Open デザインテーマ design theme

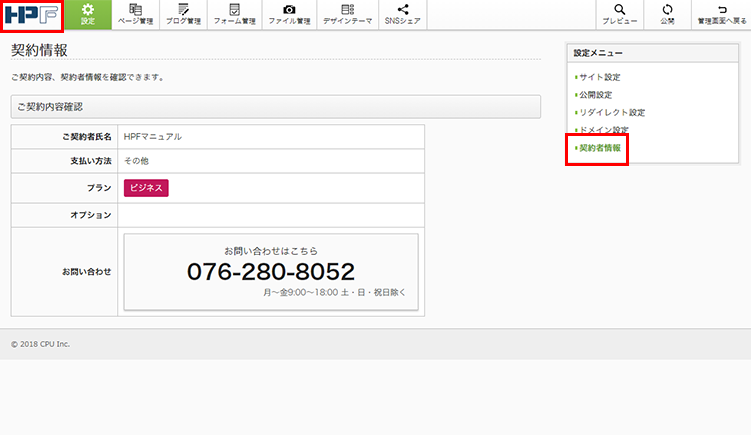(x=347, y=14)
